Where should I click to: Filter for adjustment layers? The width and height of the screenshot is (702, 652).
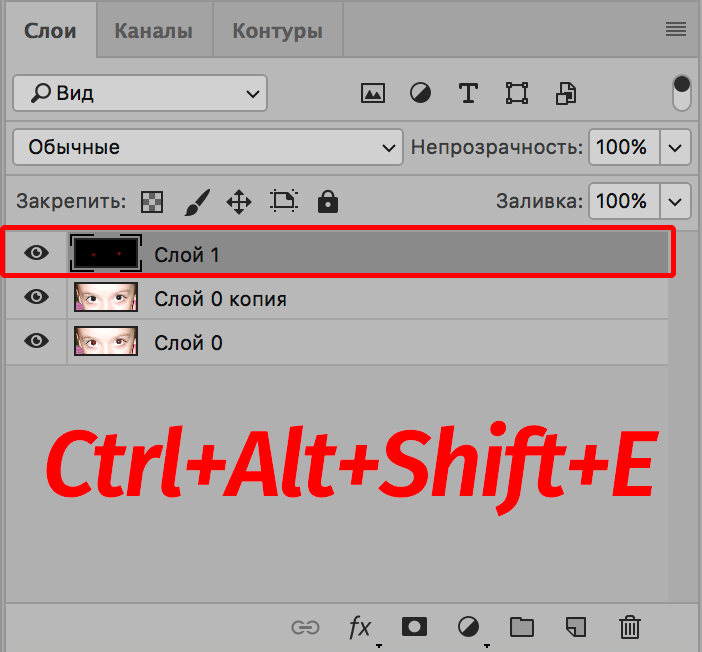pyautogui.click(x=420, y=94)
